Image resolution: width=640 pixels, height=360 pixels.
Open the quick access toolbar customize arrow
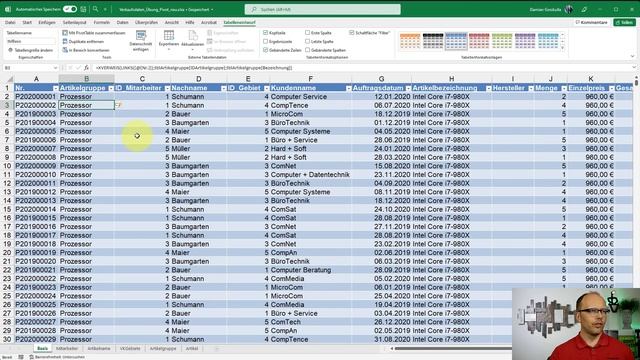tap(105, 9)
